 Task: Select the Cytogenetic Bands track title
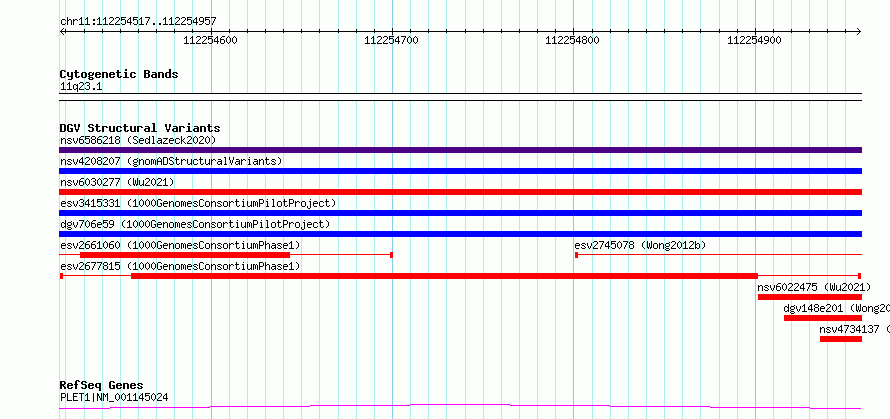[119, 74]
